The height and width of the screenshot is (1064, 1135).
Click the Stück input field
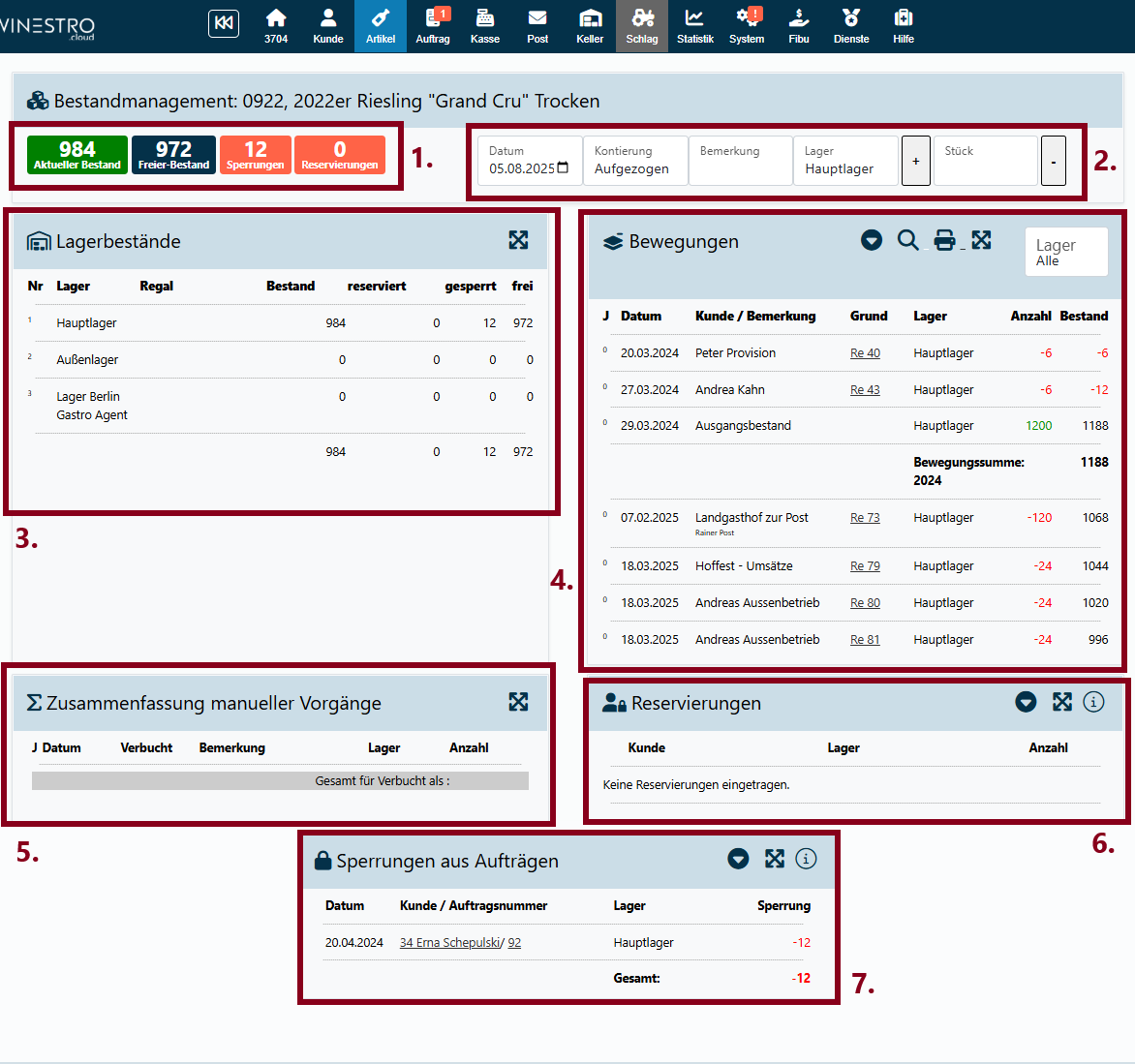point(985,161)
